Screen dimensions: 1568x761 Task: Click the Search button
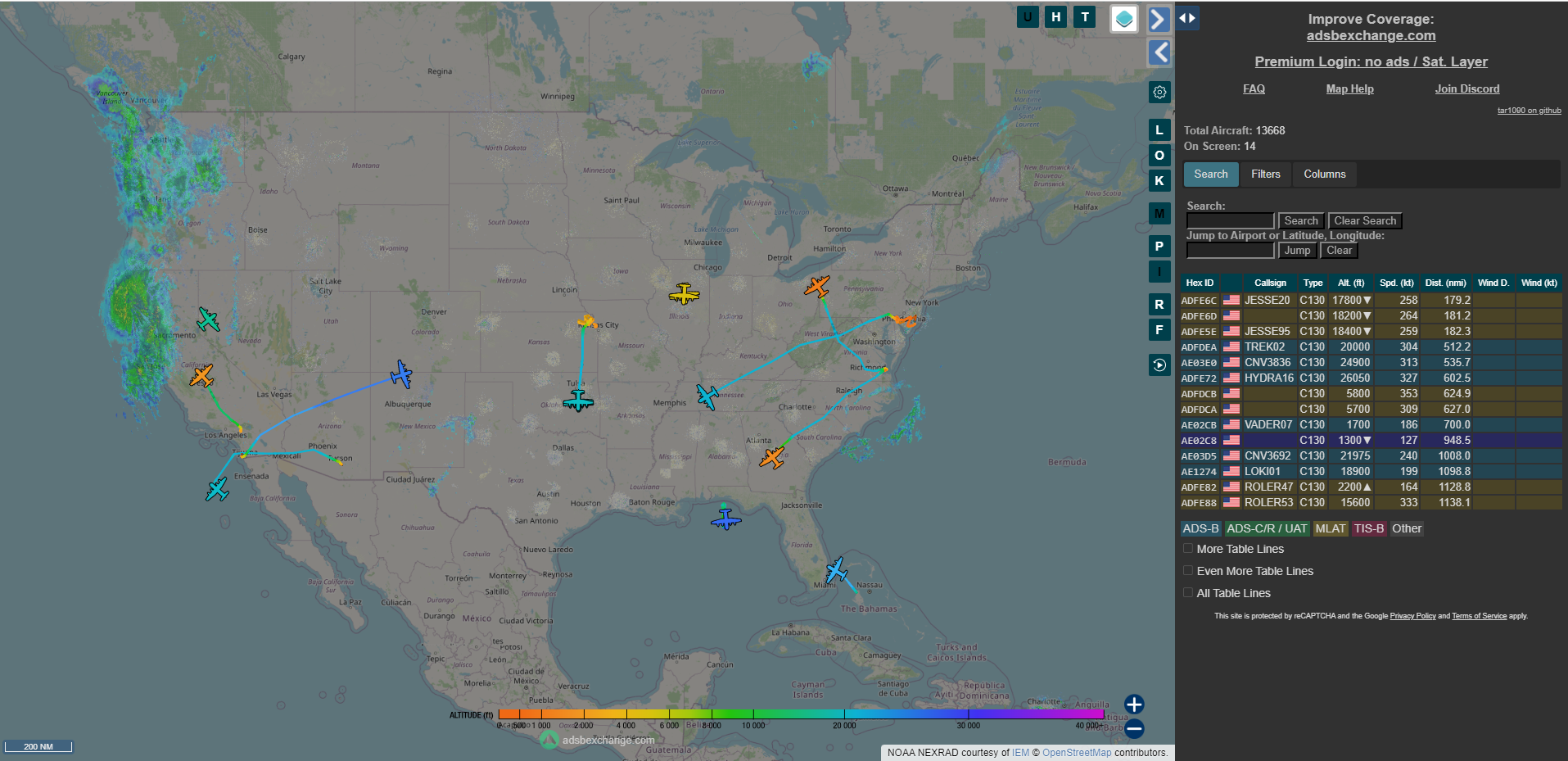pyautogui.click(x=1301, y=220)
